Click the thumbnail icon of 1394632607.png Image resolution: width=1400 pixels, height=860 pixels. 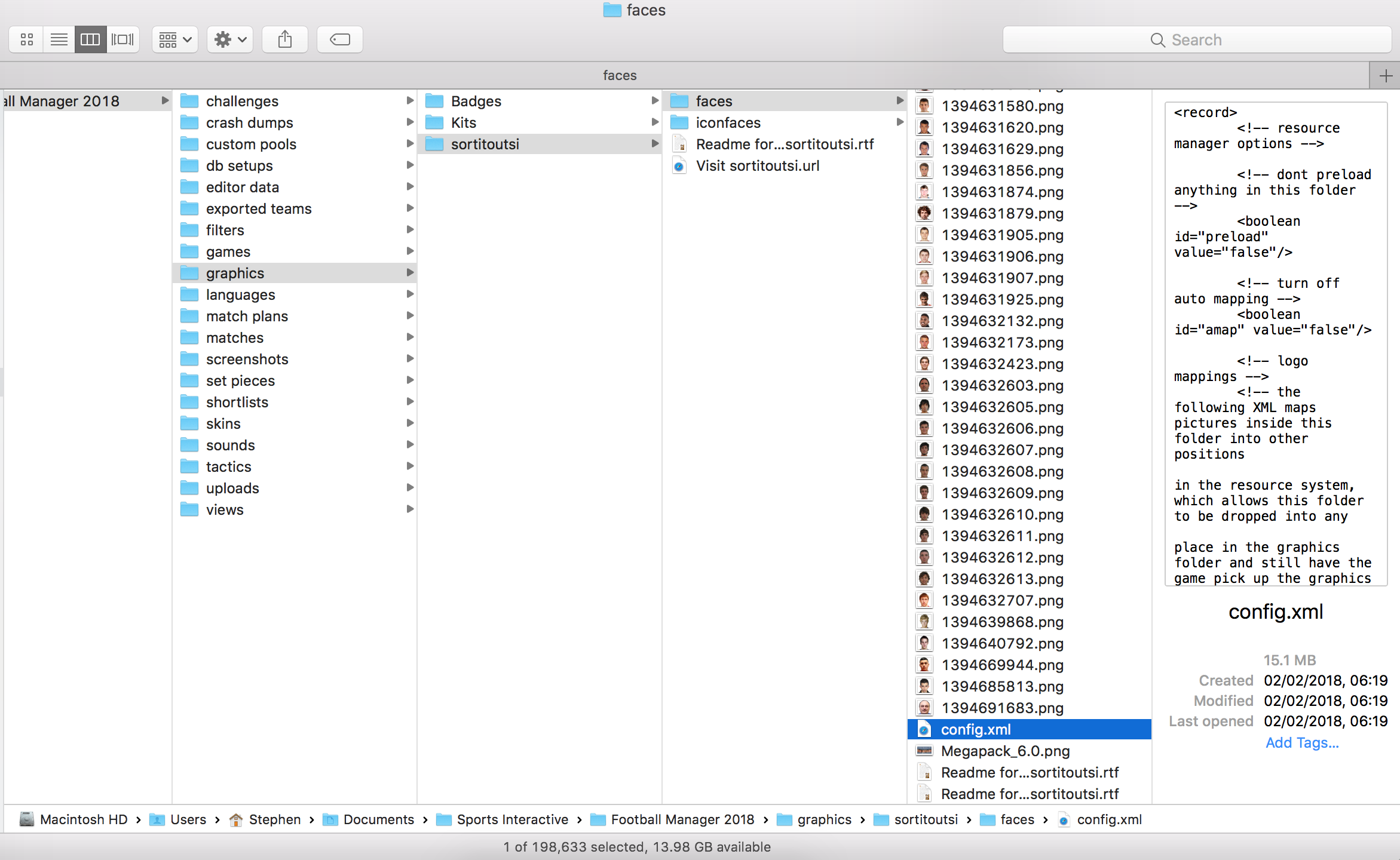pos(924,450)
